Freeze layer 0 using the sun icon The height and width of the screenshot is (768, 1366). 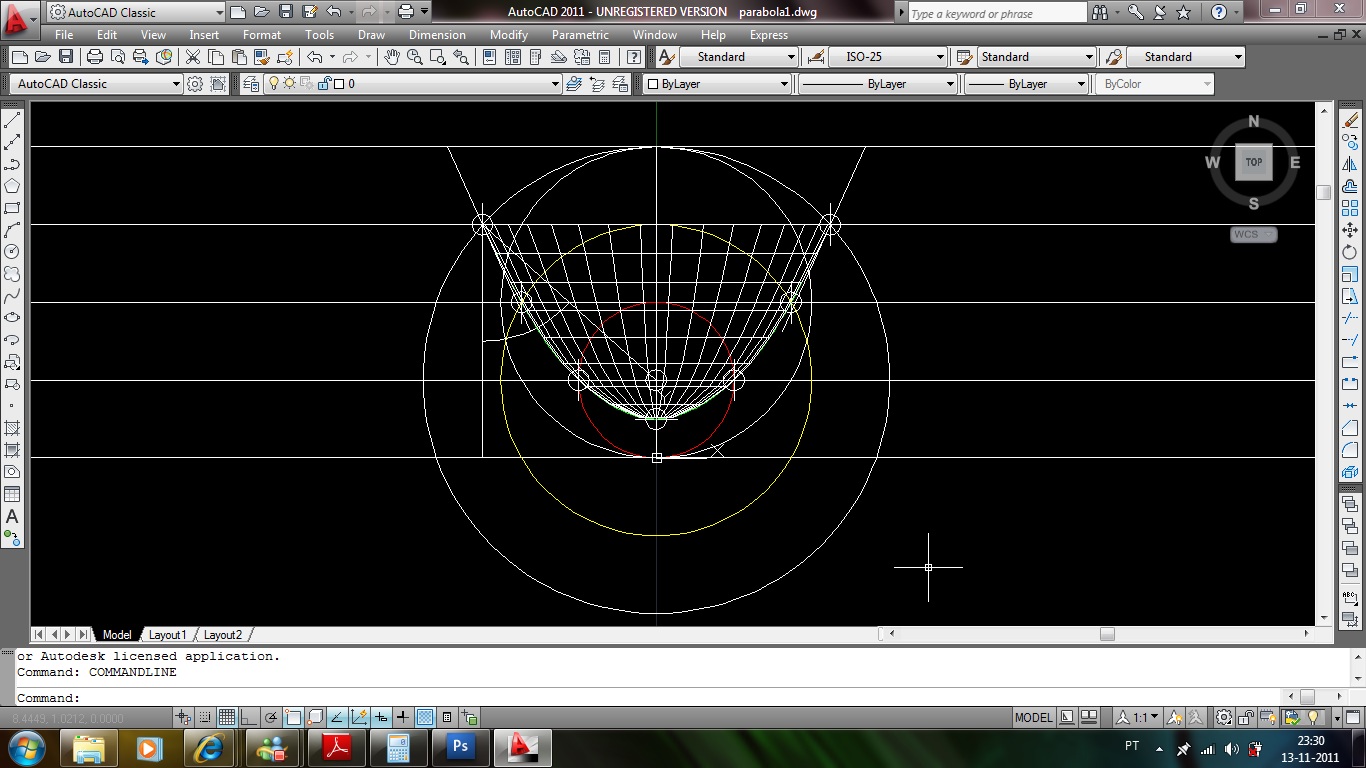(288, 84)
